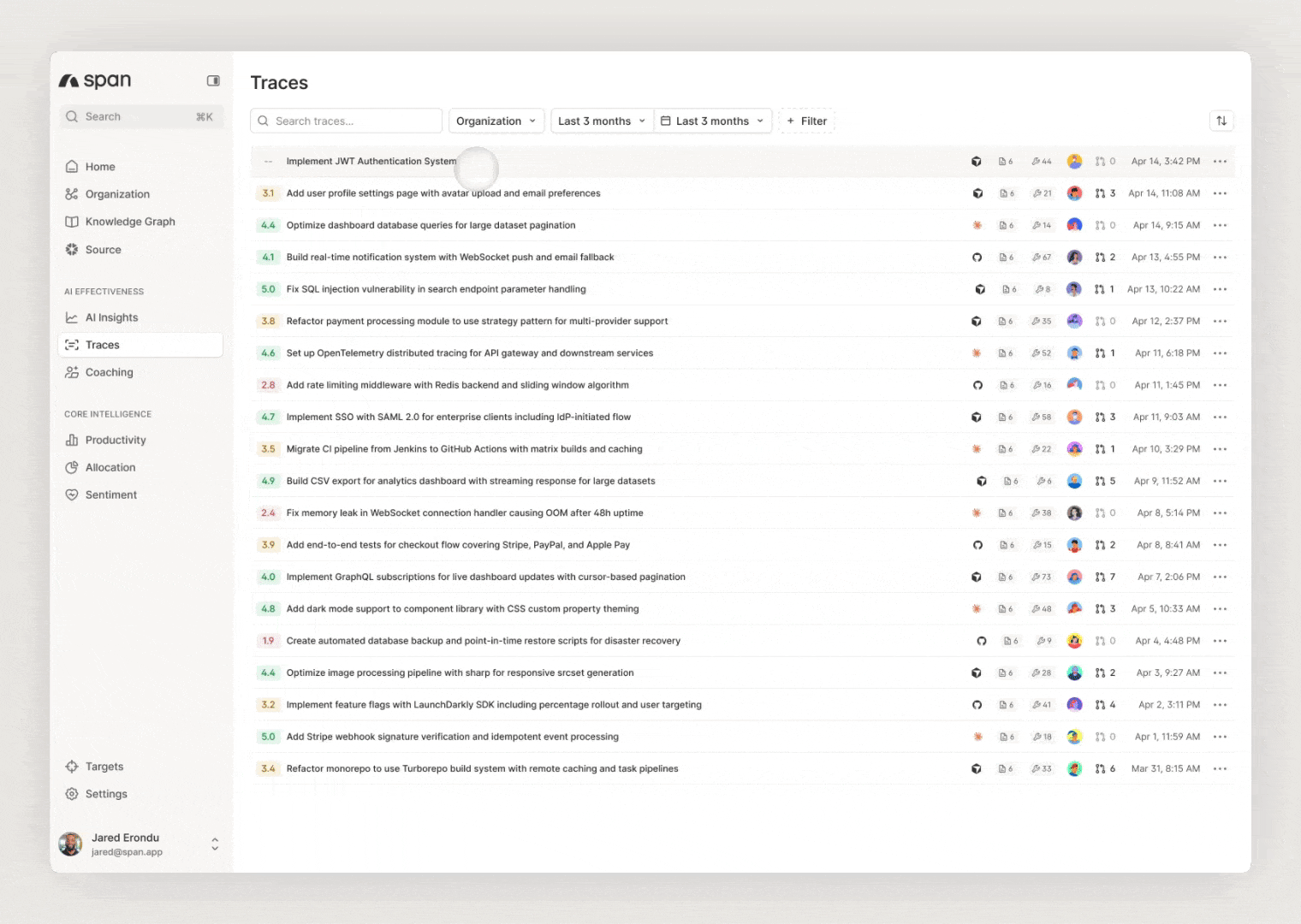Open trace Implement JWT Authentication System
Viewport: 1301px width, 924px height.
371,161
